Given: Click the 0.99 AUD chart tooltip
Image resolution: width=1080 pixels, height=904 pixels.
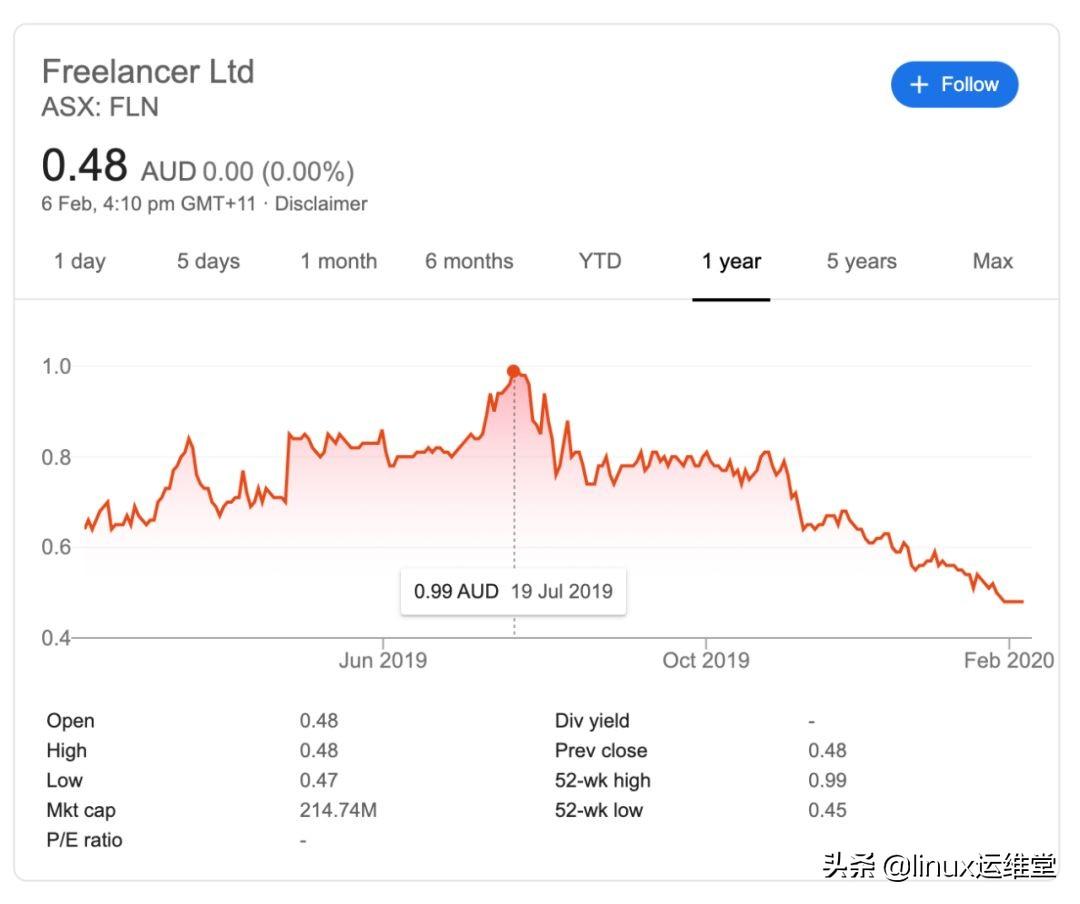Looking at the screenshot, I should click(x=513, y=591).
